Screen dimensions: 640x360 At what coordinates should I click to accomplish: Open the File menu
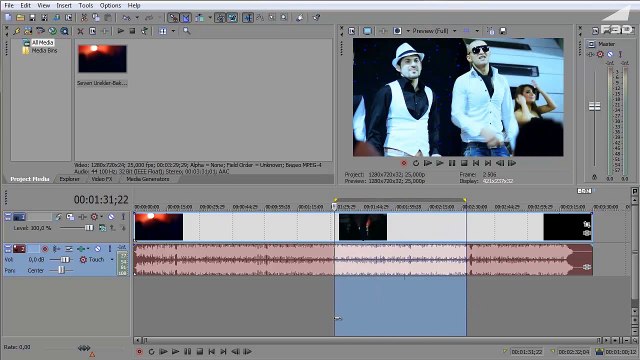point(9,5)
